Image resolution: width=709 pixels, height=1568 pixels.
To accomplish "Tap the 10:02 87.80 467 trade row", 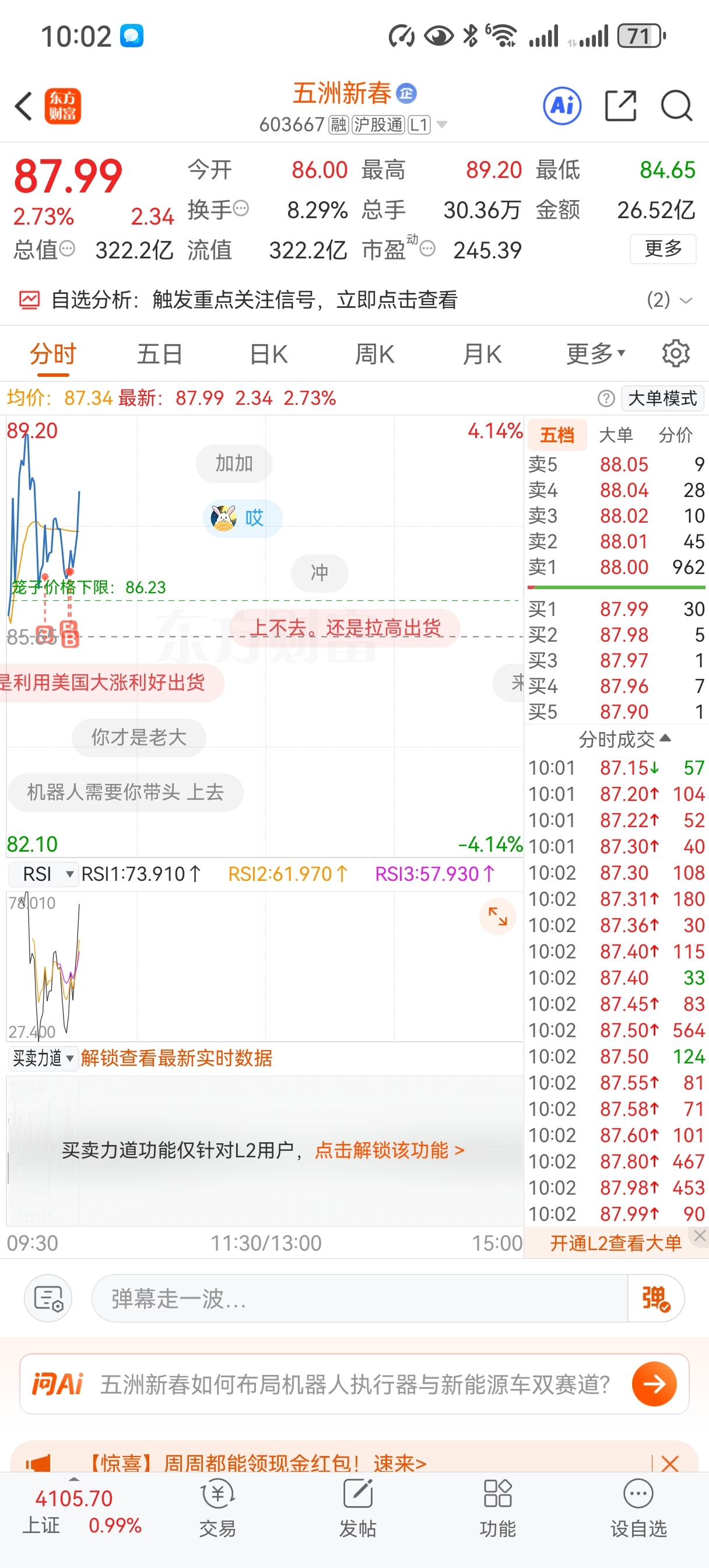I will tap(616, 1161).
